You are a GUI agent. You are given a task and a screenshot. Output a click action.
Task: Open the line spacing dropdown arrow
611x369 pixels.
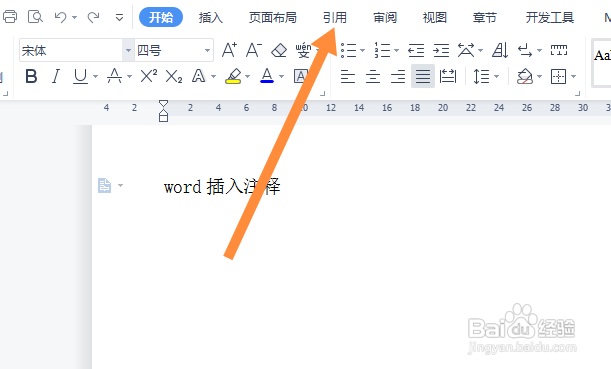[496, 77]
